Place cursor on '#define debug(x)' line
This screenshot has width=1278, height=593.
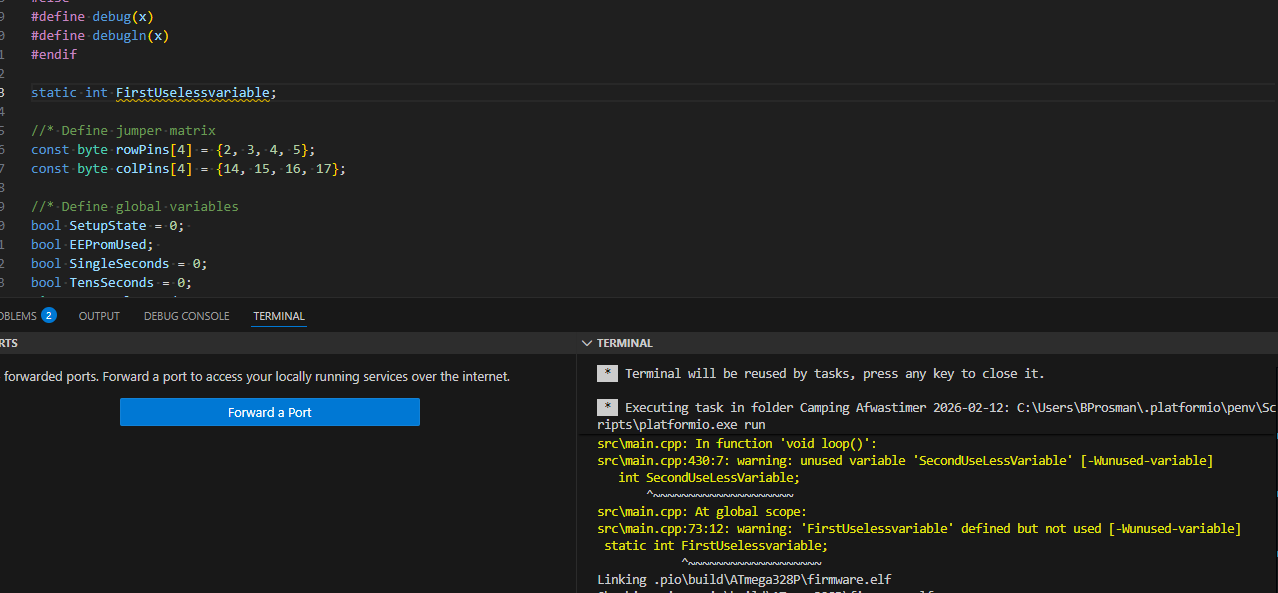coord(92,17)
